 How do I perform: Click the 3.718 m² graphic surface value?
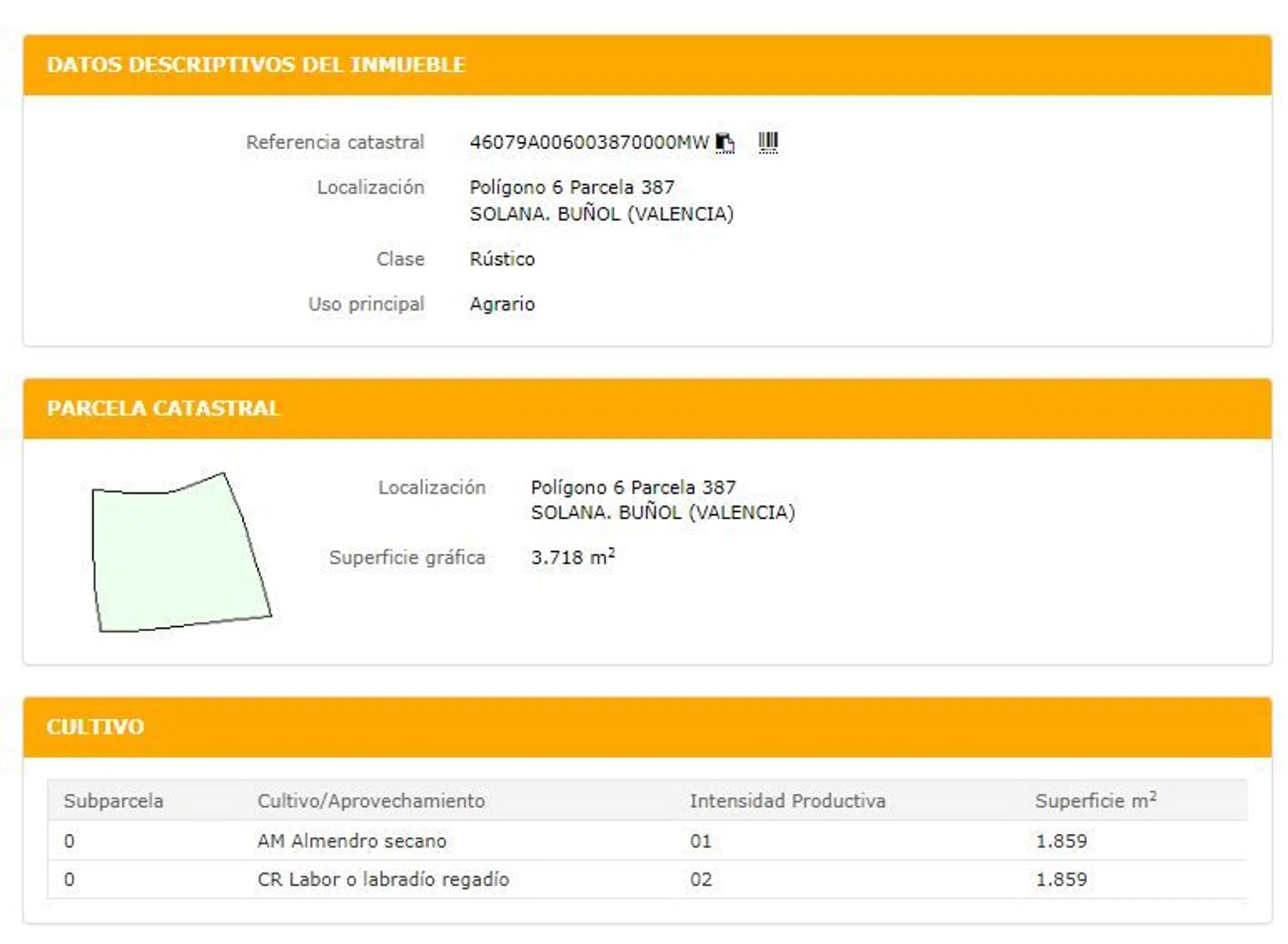coord(572,558)
